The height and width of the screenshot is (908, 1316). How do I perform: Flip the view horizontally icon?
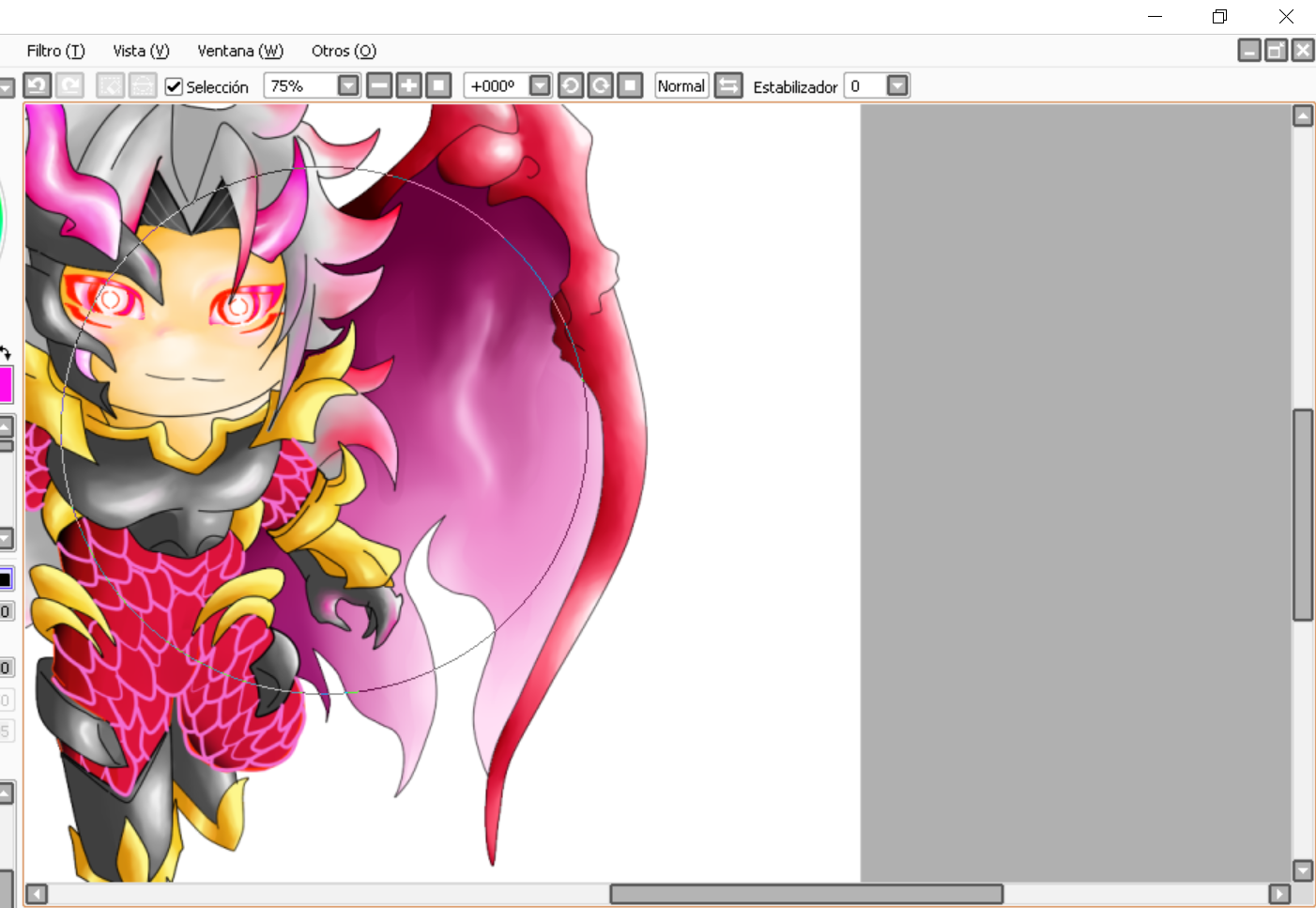(x=728, y=85)
